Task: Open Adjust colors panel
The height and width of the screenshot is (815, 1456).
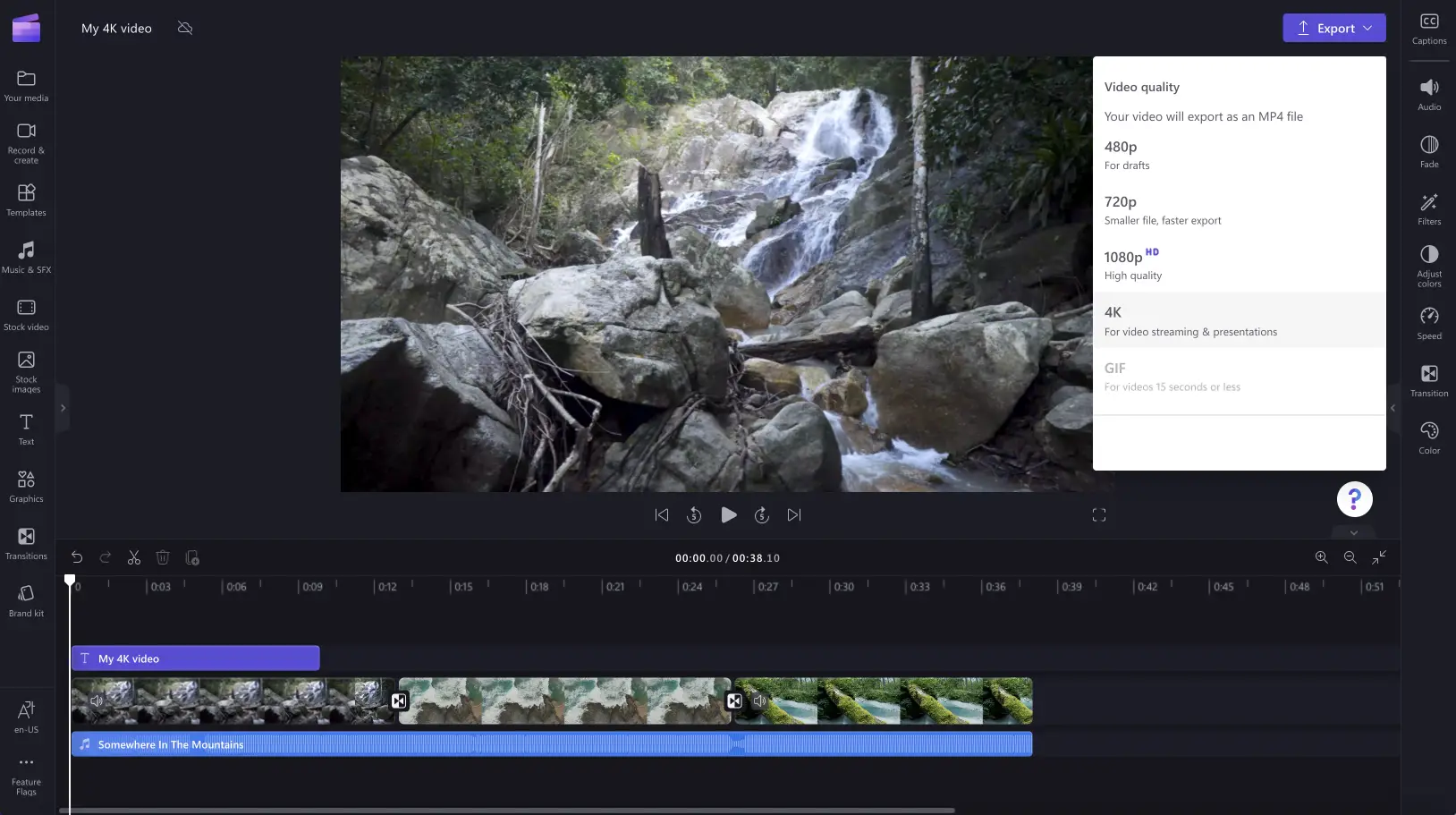Action: pyautogui.click(x=1428, y=266)
